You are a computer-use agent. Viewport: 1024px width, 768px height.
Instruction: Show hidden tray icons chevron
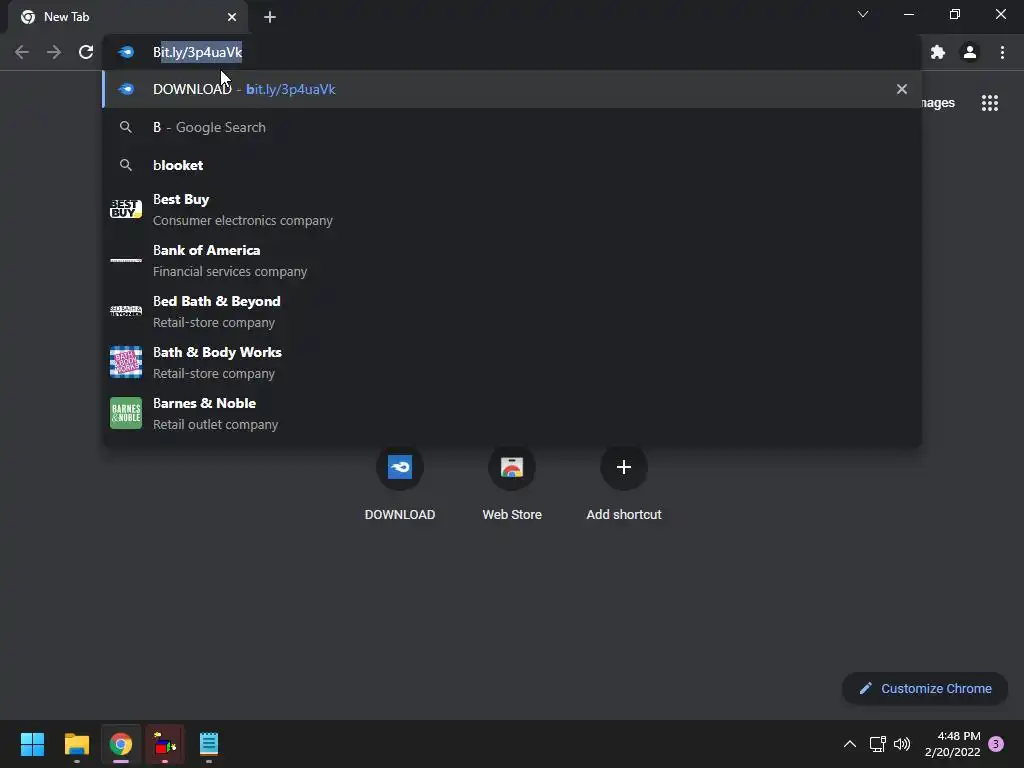850,744
